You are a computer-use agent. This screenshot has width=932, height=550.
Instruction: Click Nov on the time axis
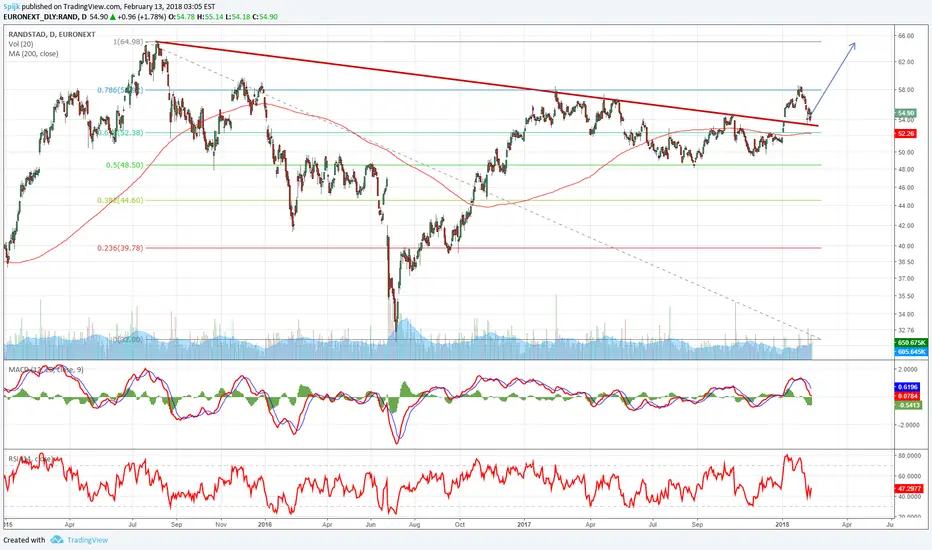pyautogui.click(x=221, y=524)
